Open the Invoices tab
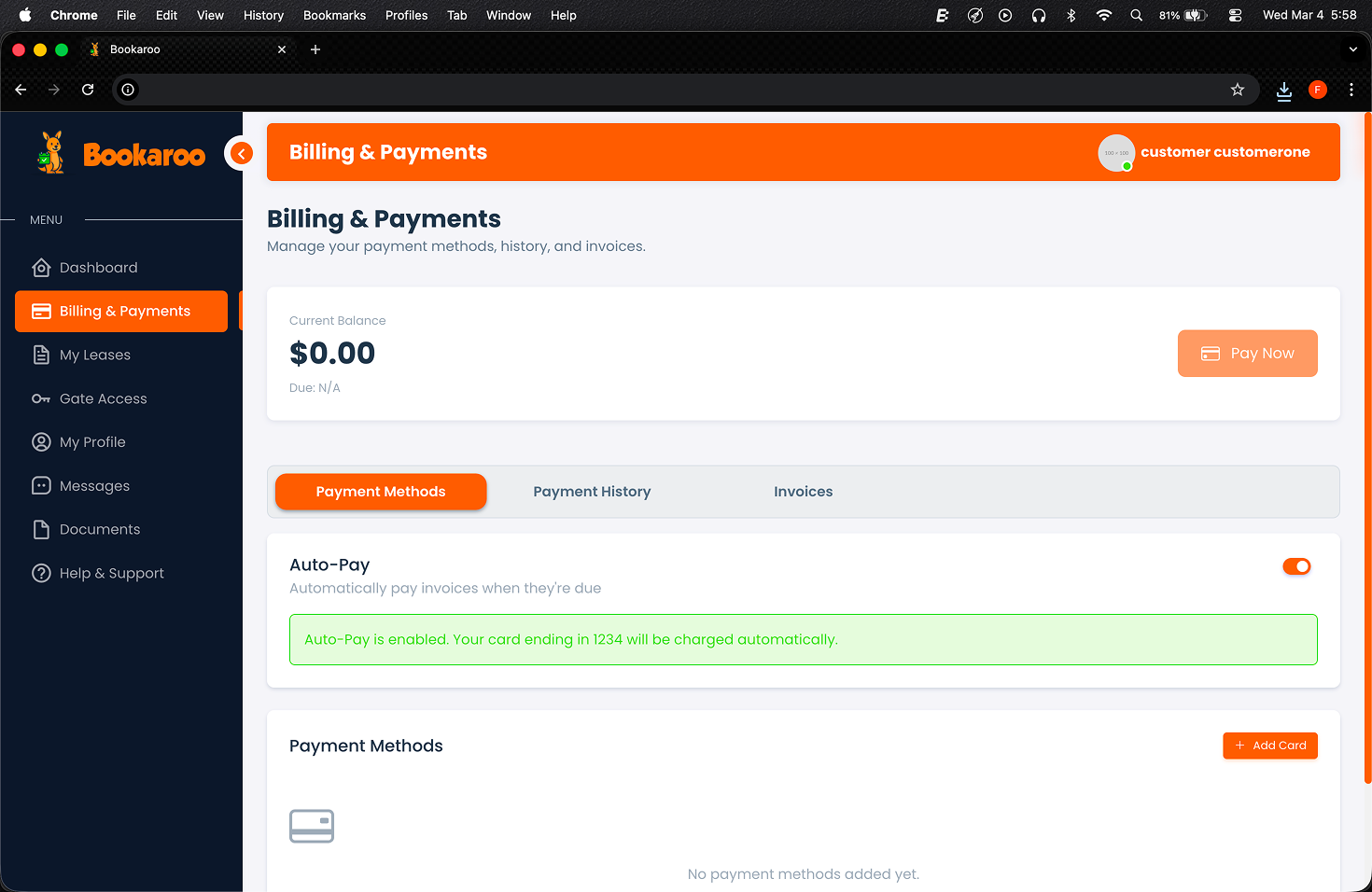The width and height of the screenshot is (1372, 892). click(x=803, y=491)
